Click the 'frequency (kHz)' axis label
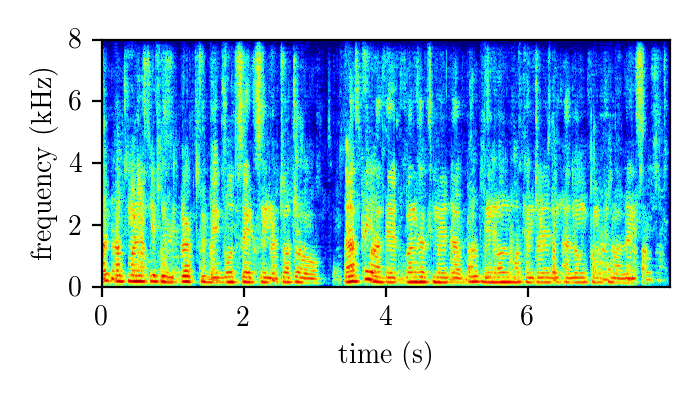This screenshot has height=400, width=700. [x=43, y=164]
